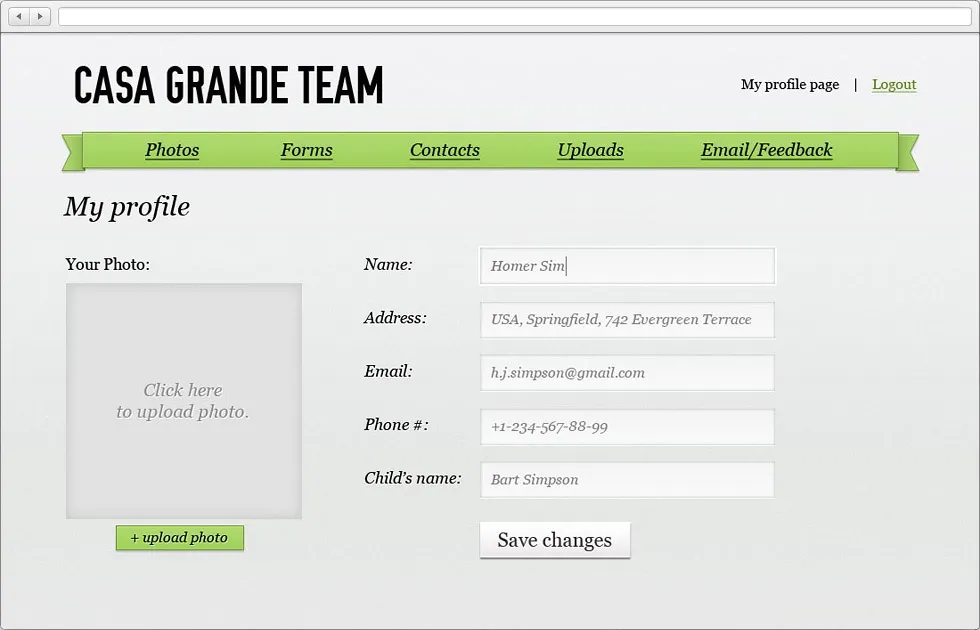980x630 pixels.
Task: Click the browser forward arrow
Action: coord(40,16)
